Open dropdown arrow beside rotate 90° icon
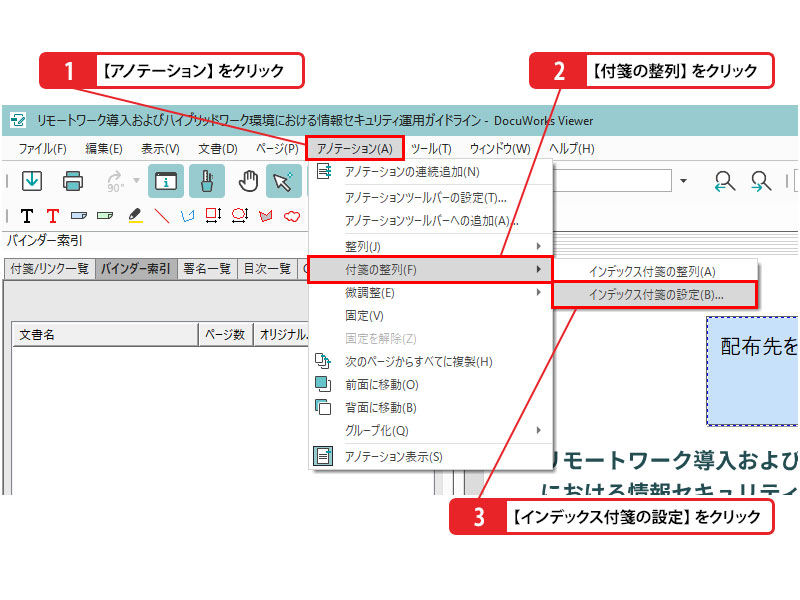The height and width of the screenshot is (600, 800). point(136,180)
